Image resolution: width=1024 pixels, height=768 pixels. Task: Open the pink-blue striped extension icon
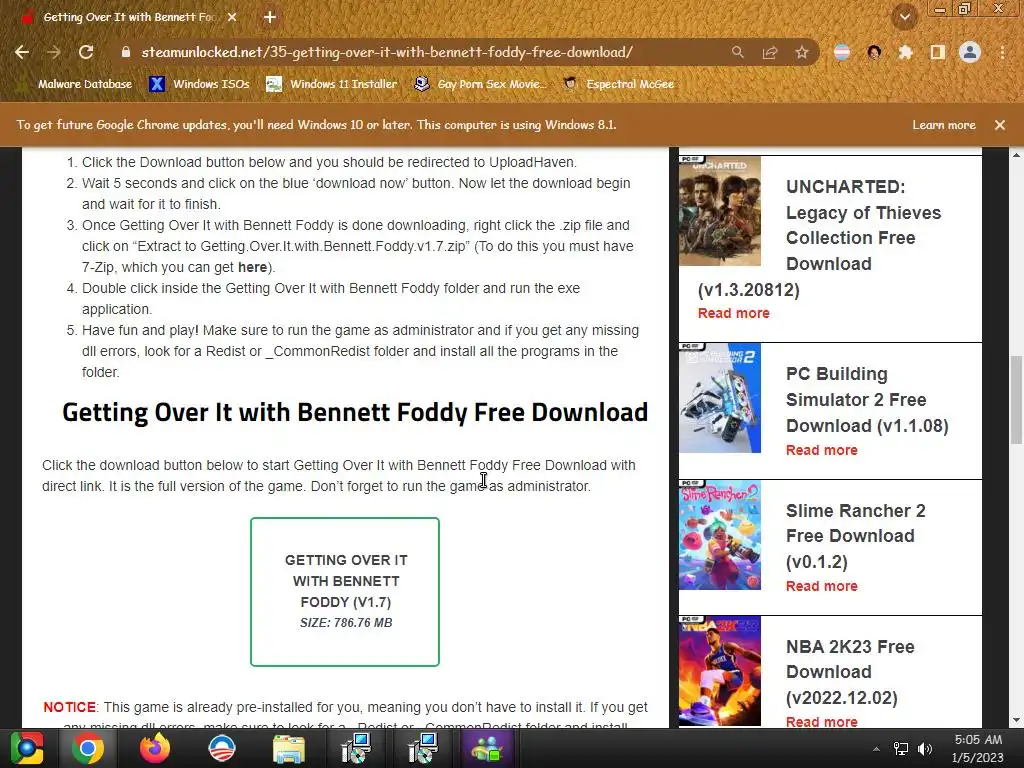tap(842, 52)
